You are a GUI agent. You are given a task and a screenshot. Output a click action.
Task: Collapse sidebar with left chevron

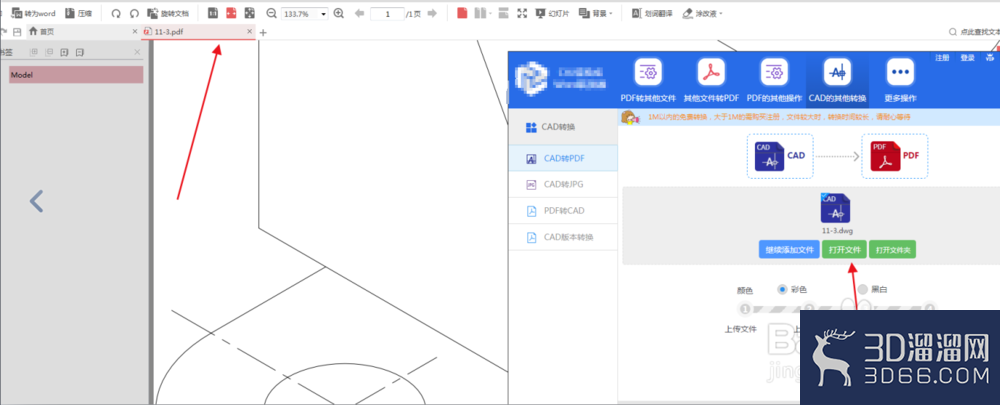tap(36, 202)
